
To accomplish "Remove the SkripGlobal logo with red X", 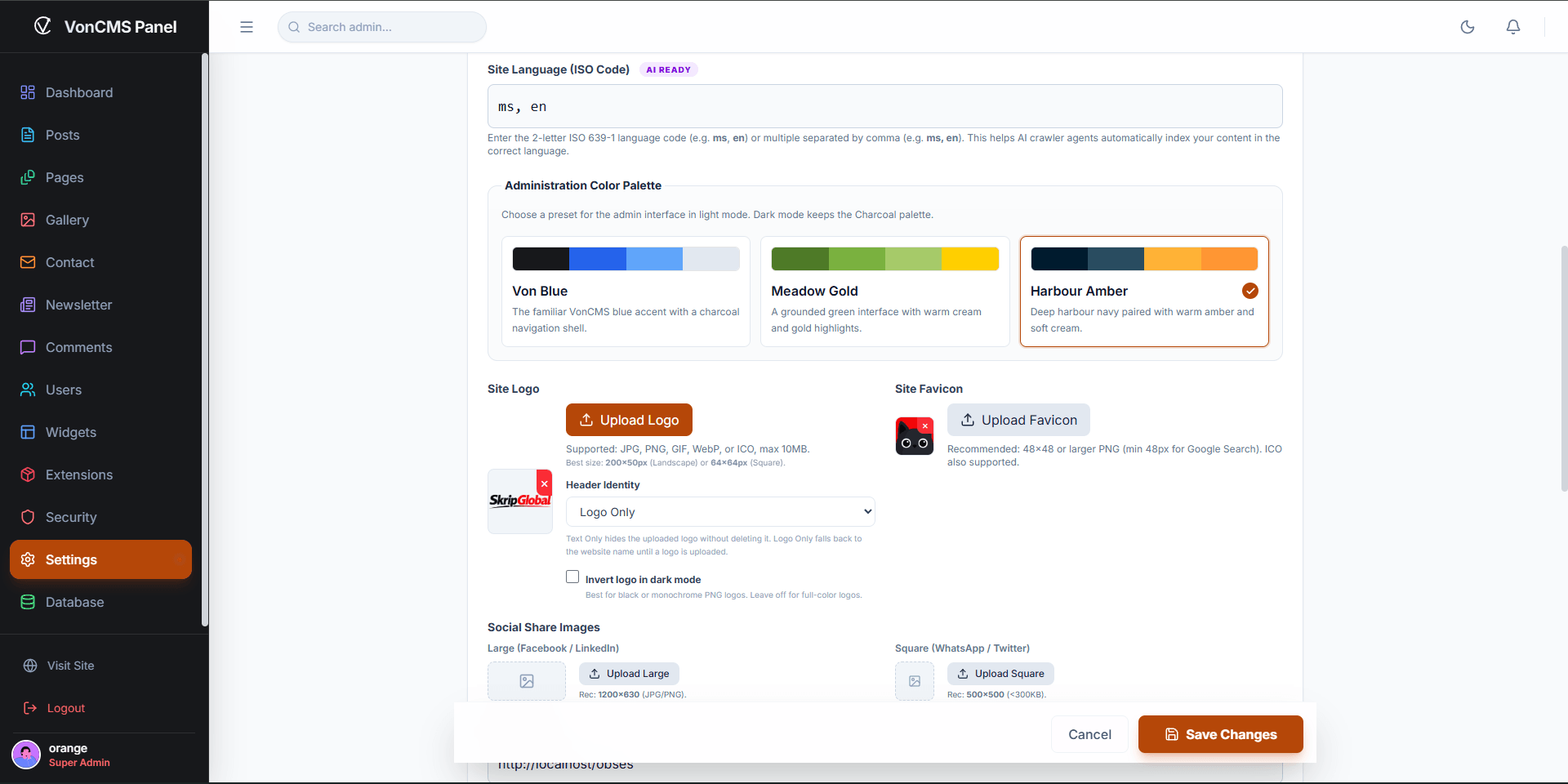I will [x=544, y=483].
